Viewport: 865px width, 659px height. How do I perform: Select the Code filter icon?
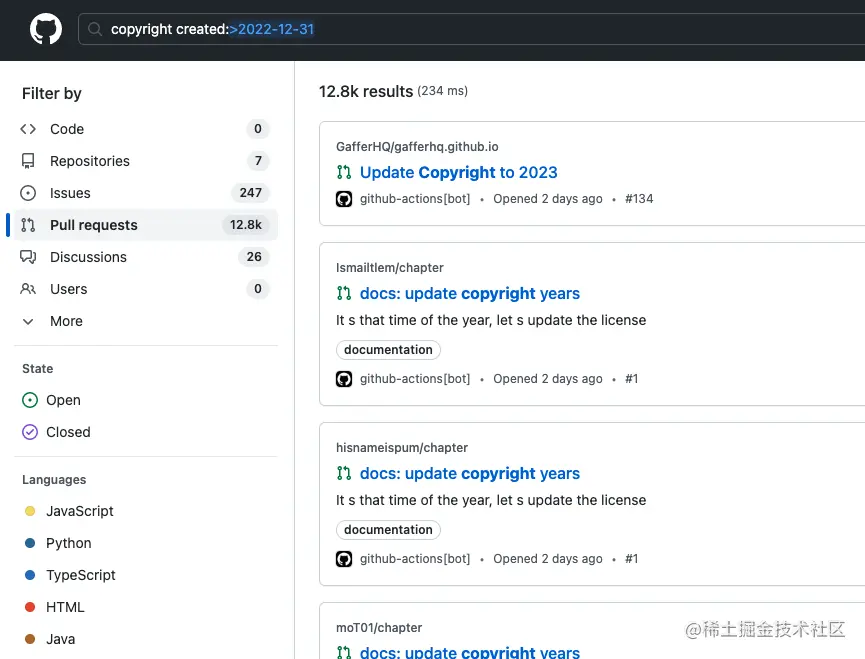(28, 129)
